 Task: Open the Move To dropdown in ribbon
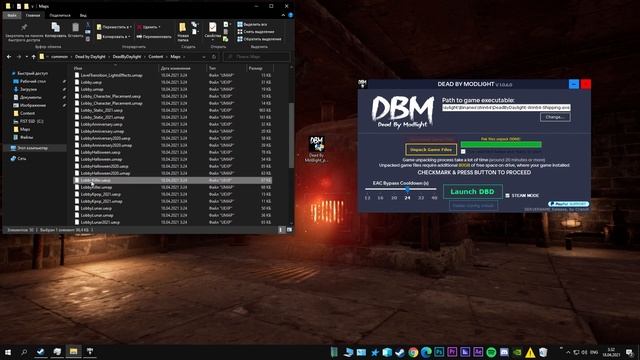(x=113, y=27)
